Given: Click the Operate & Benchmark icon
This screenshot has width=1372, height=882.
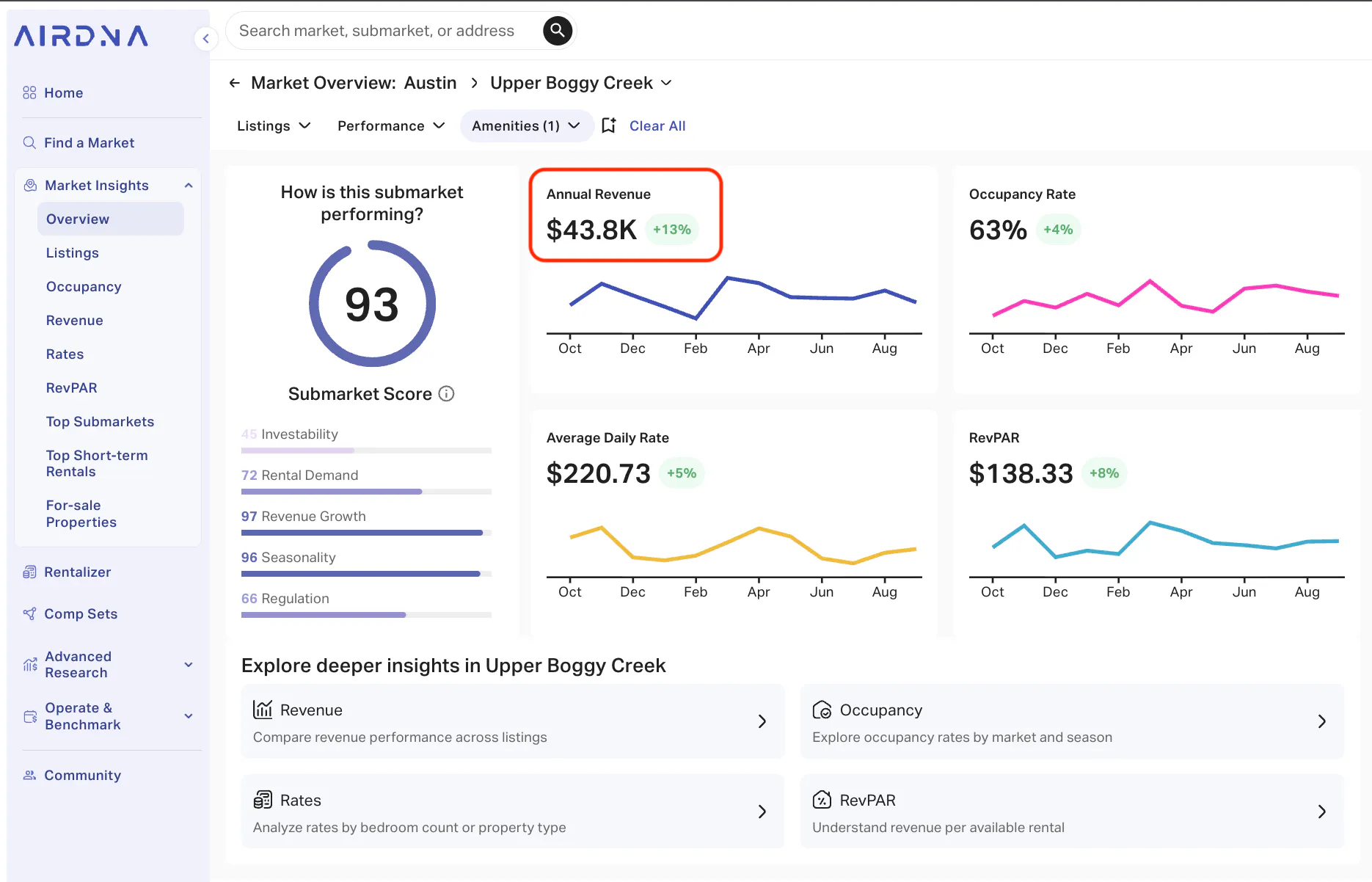Looking at the screenshot, I should click(30, 716).
